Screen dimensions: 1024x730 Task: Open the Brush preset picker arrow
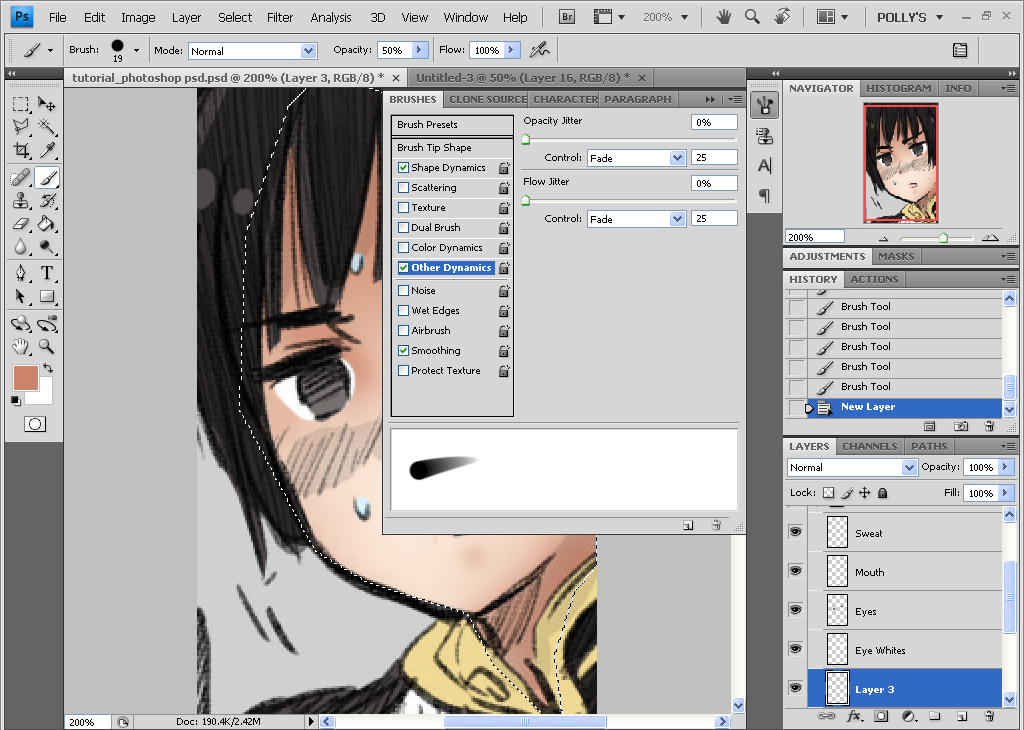(136, 50)
